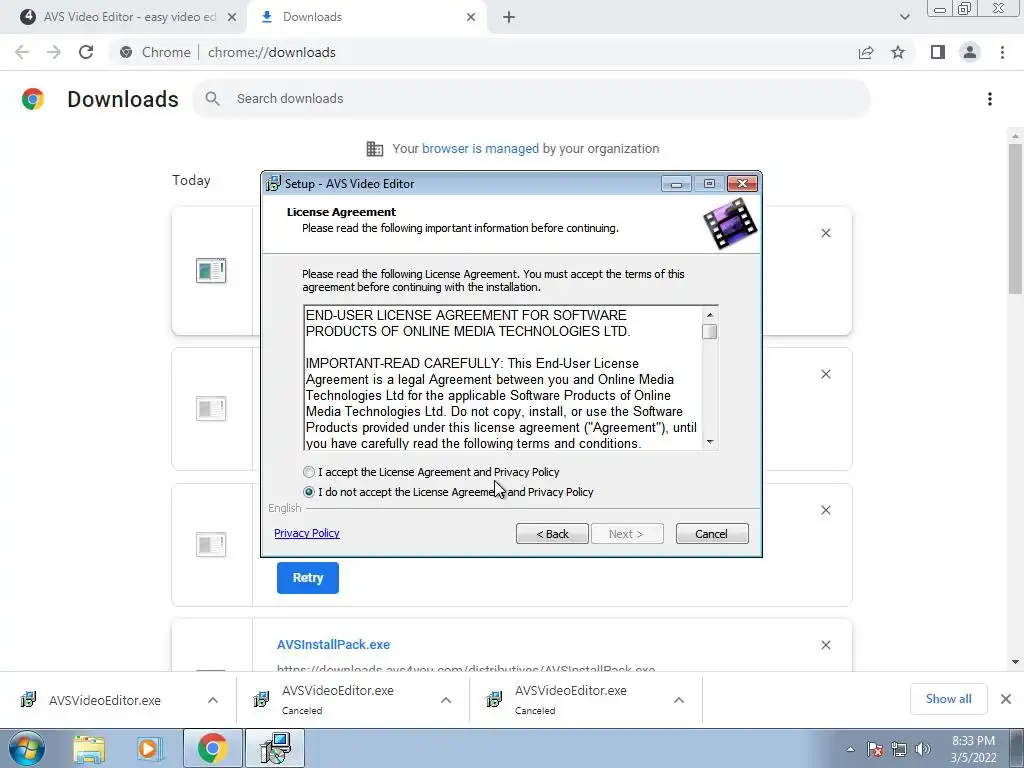Click Cancel in the AVS setup dialog

[x=712, y=534]
